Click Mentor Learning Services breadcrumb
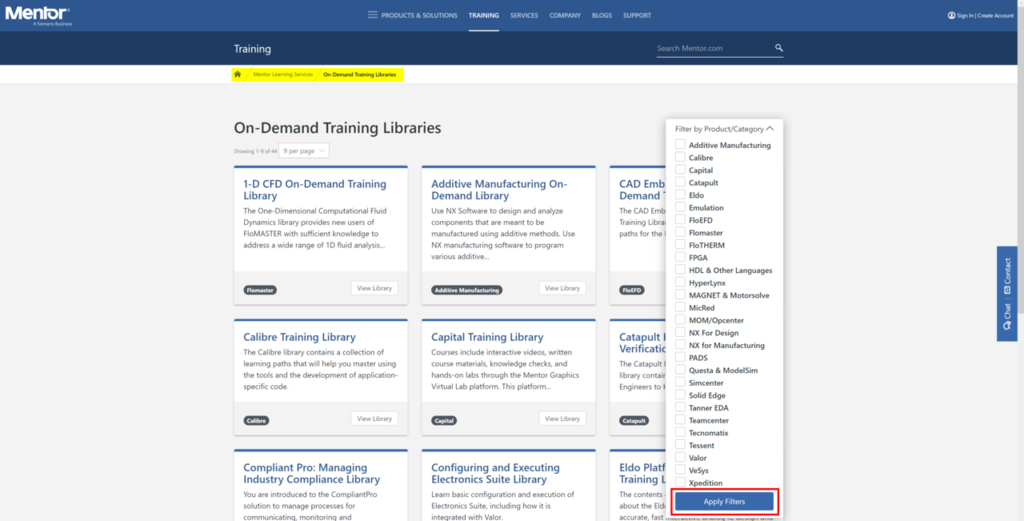Viewport: 1024px width, 521px height. click(283, 74)
